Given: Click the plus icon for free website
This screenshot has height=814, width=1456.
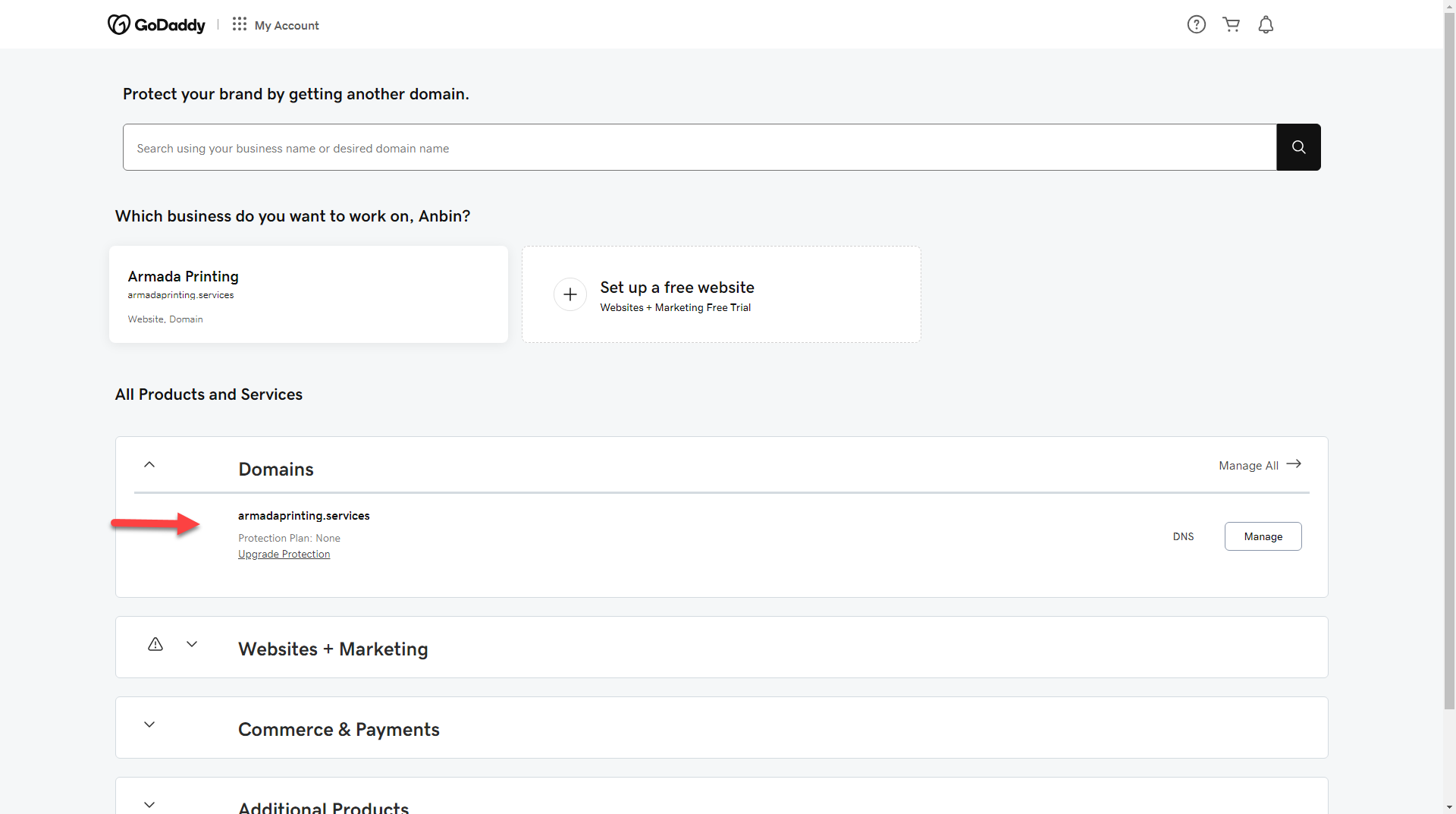Looking at the screenshot, I should point(570,294).
